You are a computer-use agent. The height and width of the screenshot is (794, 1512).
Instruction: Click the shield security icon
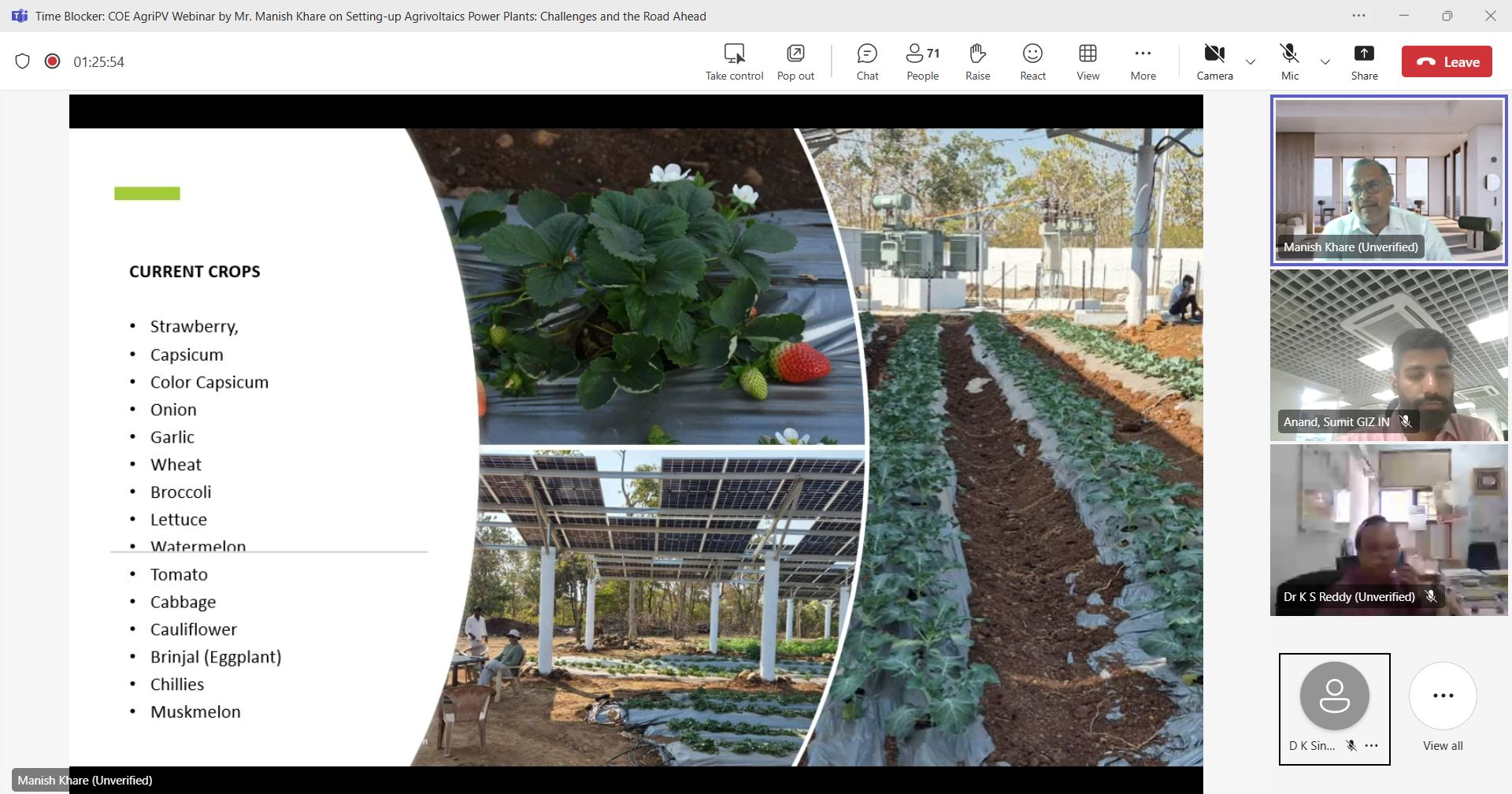(23, 61)
